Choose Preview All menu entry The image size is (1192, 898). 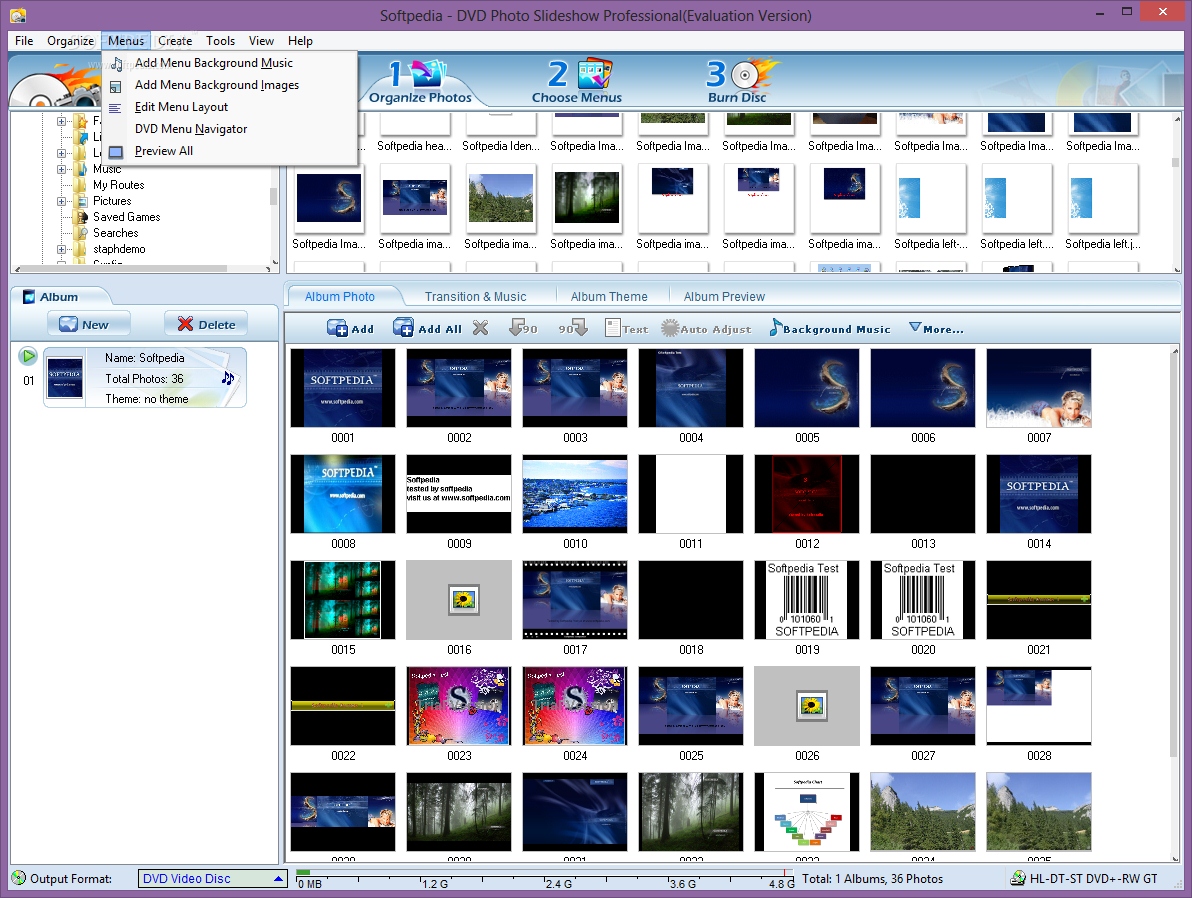click(x=229, y=151)
